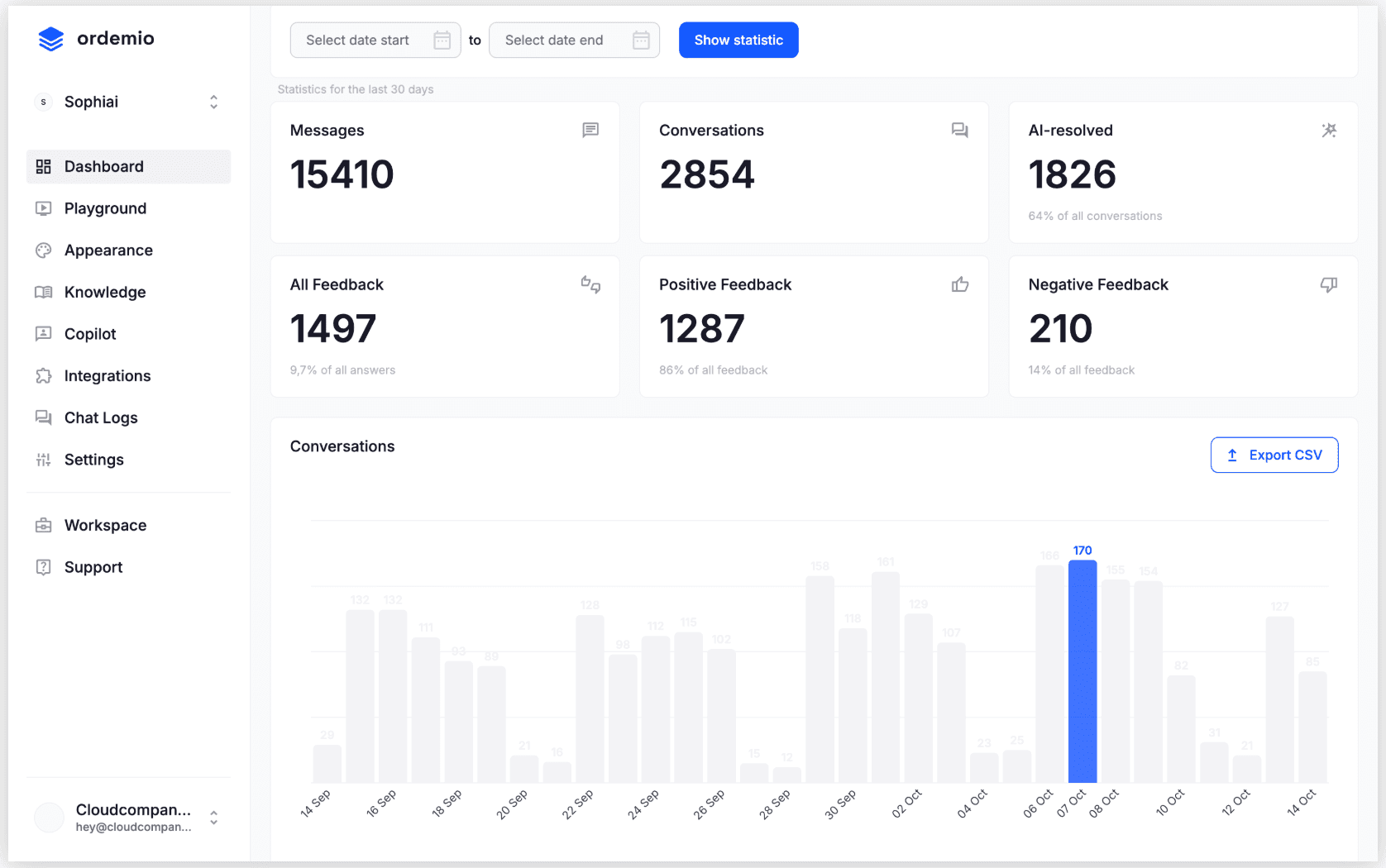Open the Dashboard grid icon
Image resolution: width=1386 pixels, height=868 pixels.
pyautogui.click(x=44, y=167)
